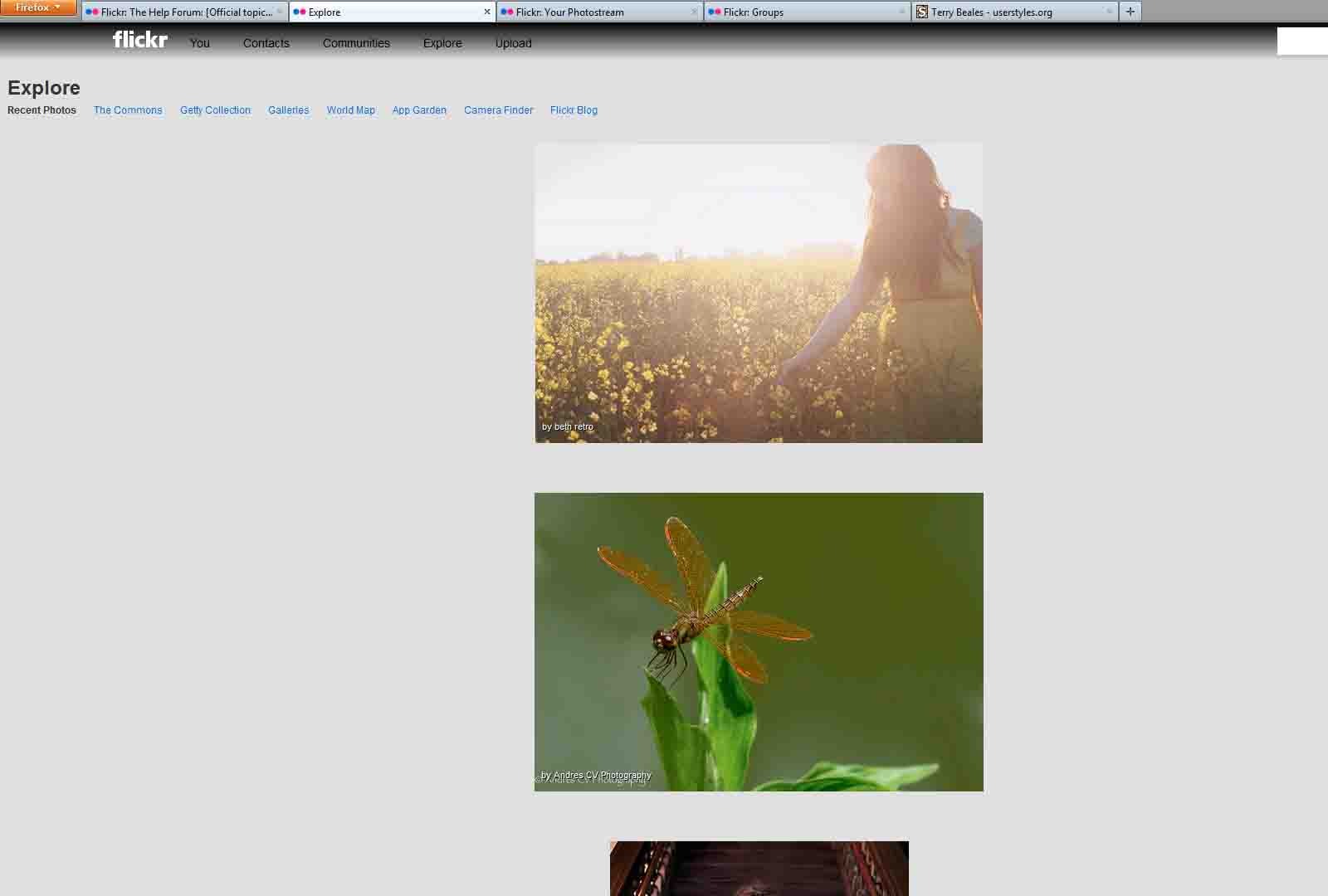Open the World Map link
The width and height of the screenshot is (1328, 896).
tap(350, 110)
